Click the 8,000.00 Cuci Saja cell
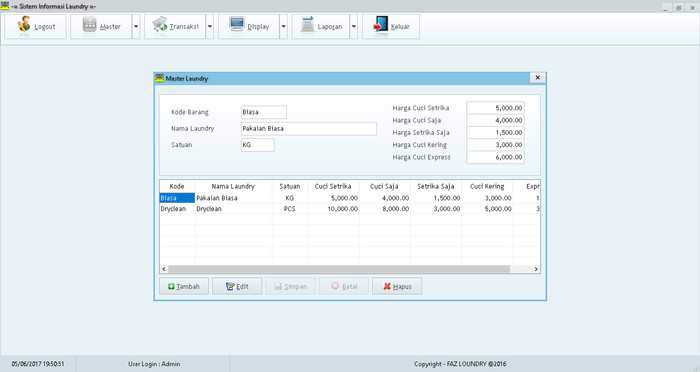The image size is (700, 372). pos(384,209)
